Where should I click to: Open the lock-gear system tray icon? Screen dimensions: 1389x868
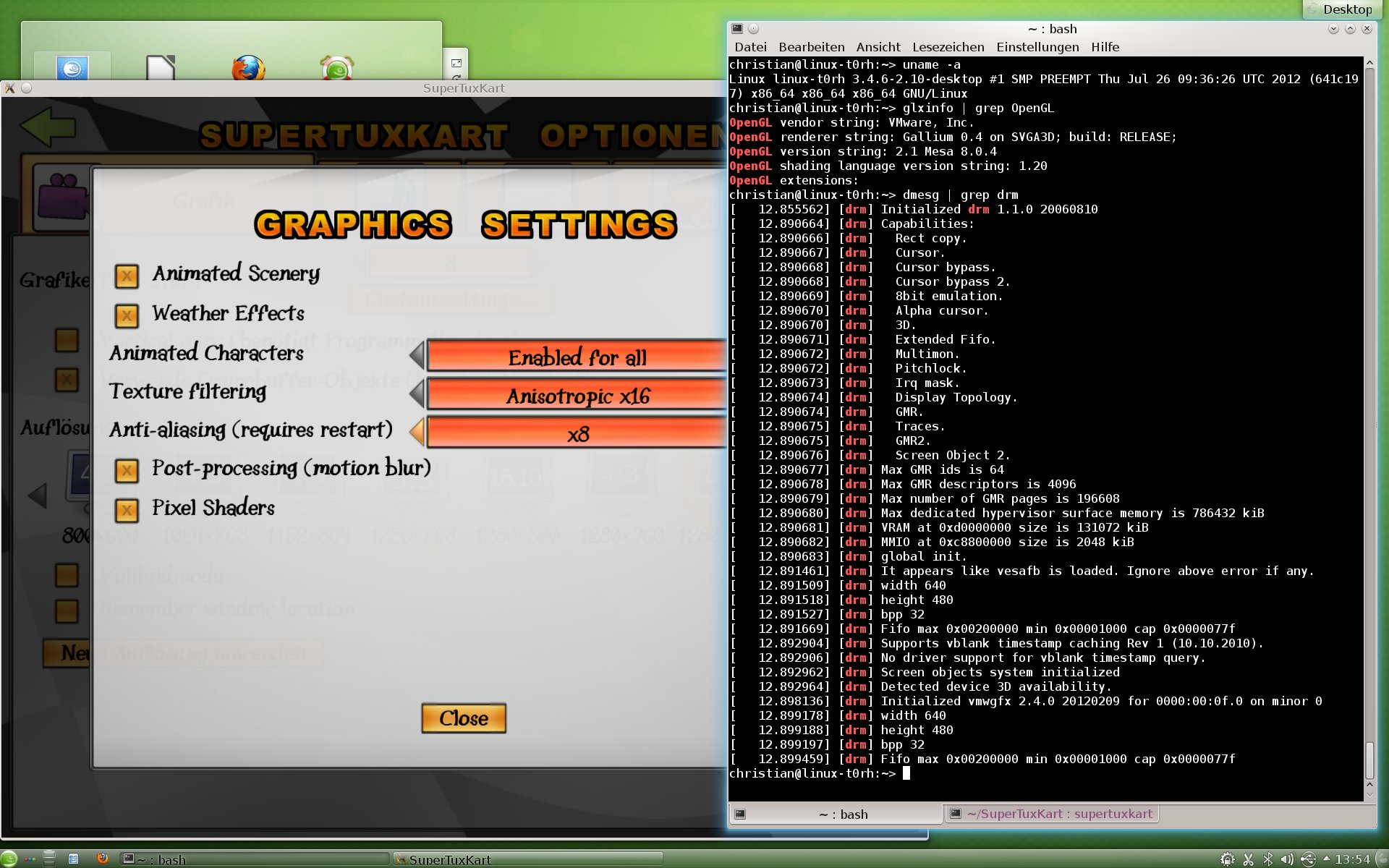[x=1228, y=859]
